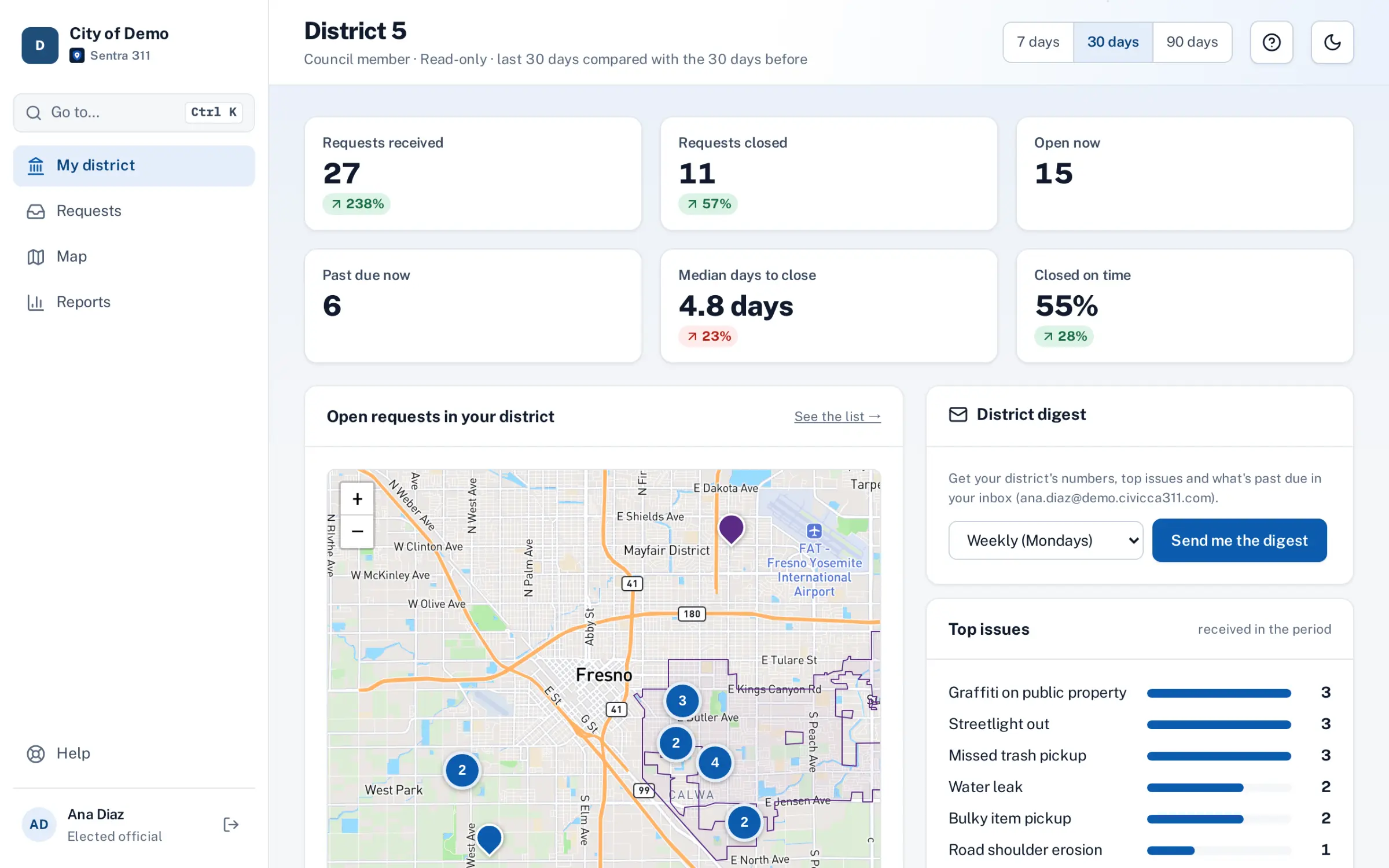Click Send me the digest
Image resolution: width=1389 pixels, height=868 pixels.
coord(1239,540)
